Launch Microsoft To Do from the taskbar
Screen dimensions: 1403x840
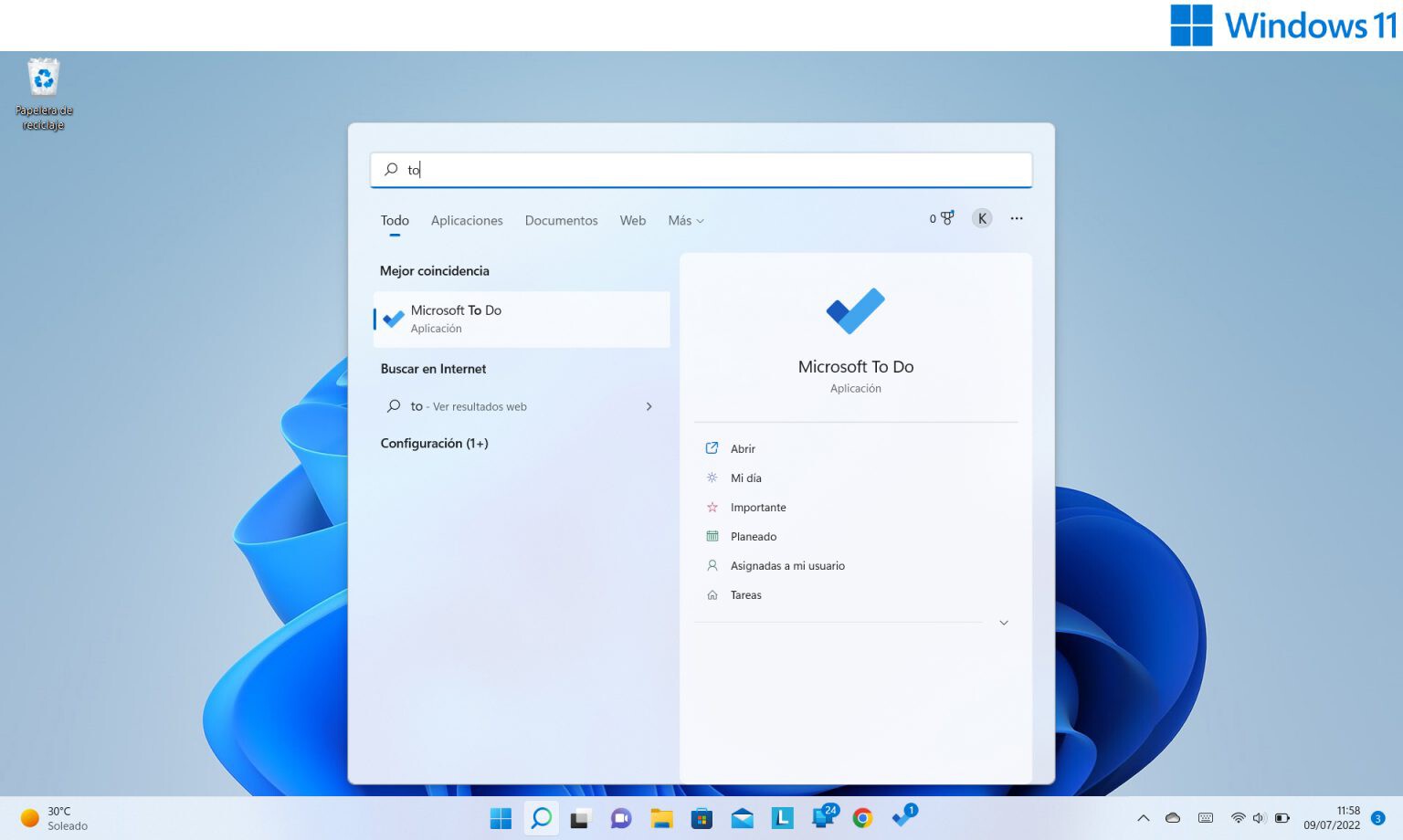point(902,817)
